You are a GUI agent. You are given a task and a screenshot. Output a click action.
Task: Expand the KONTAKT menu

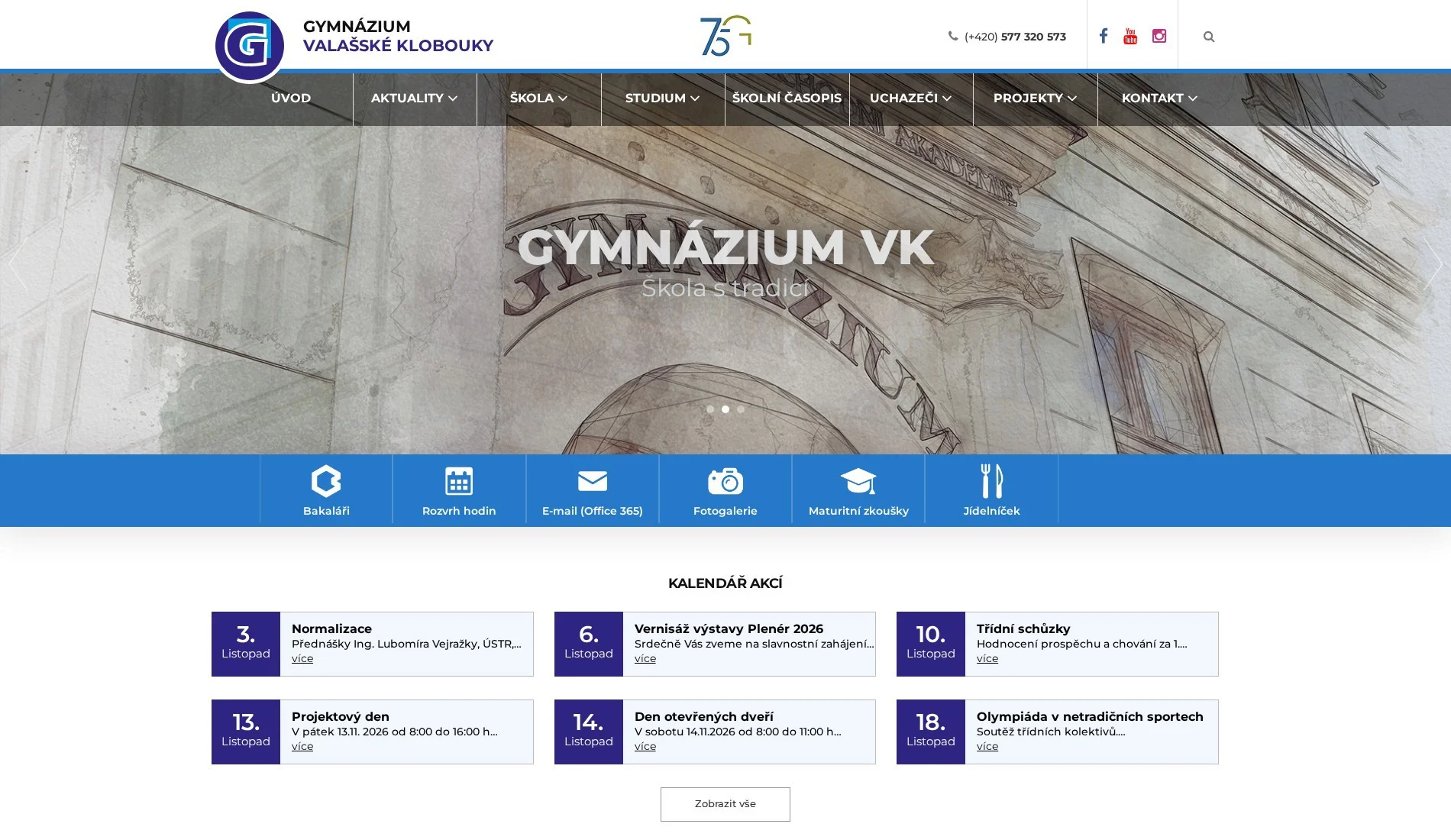[1159, 99]
